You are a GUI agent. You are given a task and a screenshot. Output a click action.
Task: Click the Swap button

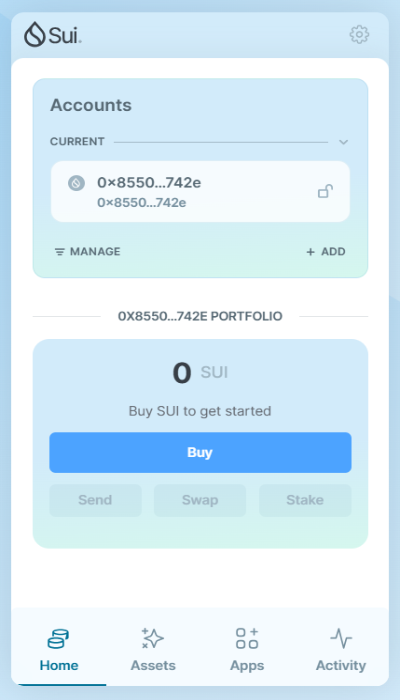pyautogui.click(x=200, y=500)
